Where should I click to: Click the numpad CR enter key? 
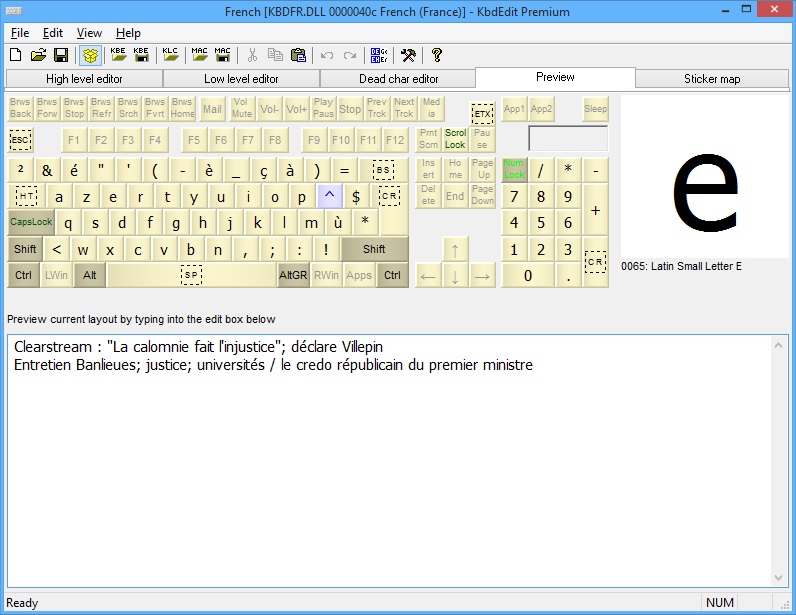595,262
